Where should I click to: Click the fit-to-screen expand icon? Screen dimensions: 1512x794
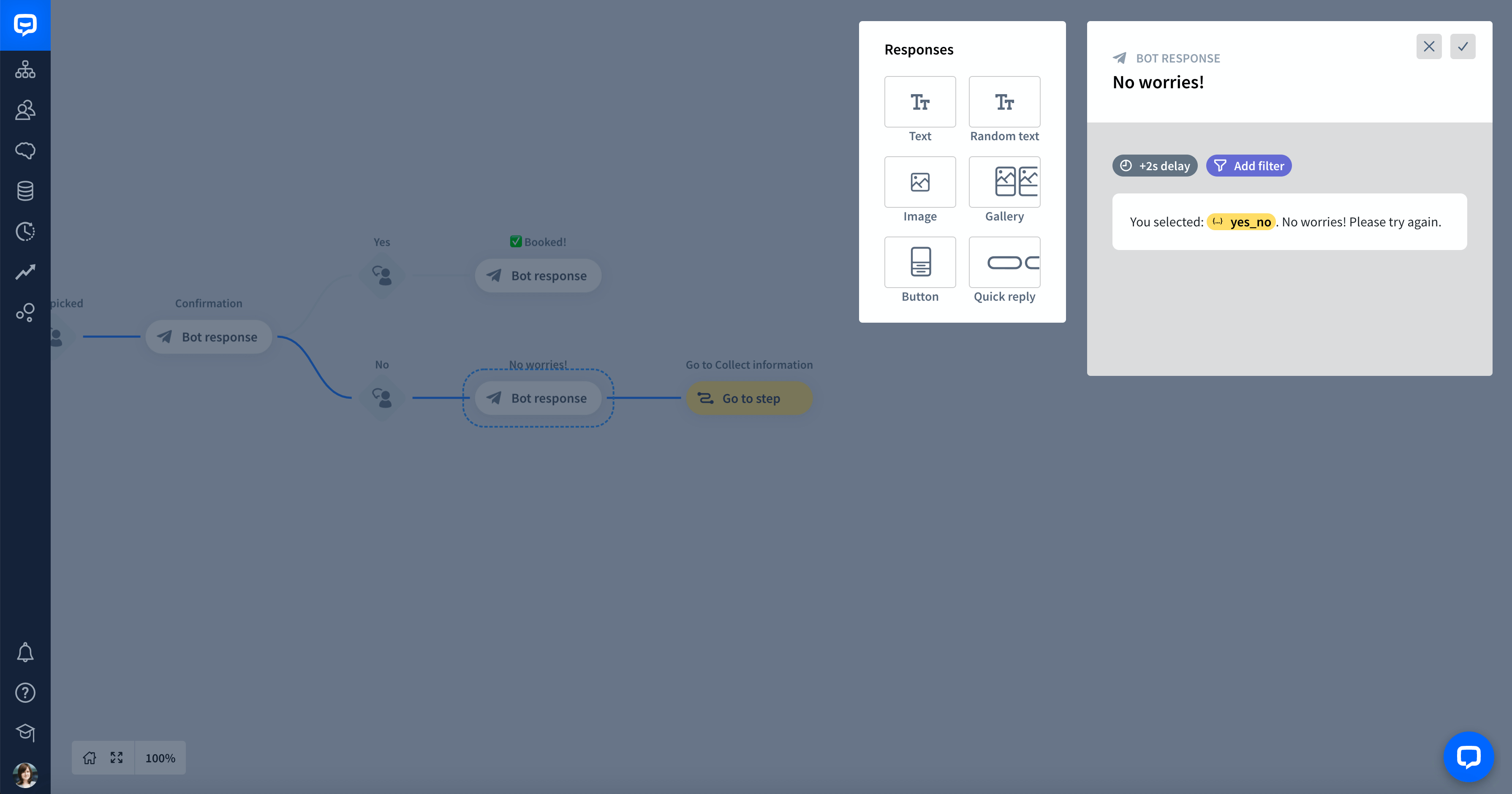tap(117, 758)
